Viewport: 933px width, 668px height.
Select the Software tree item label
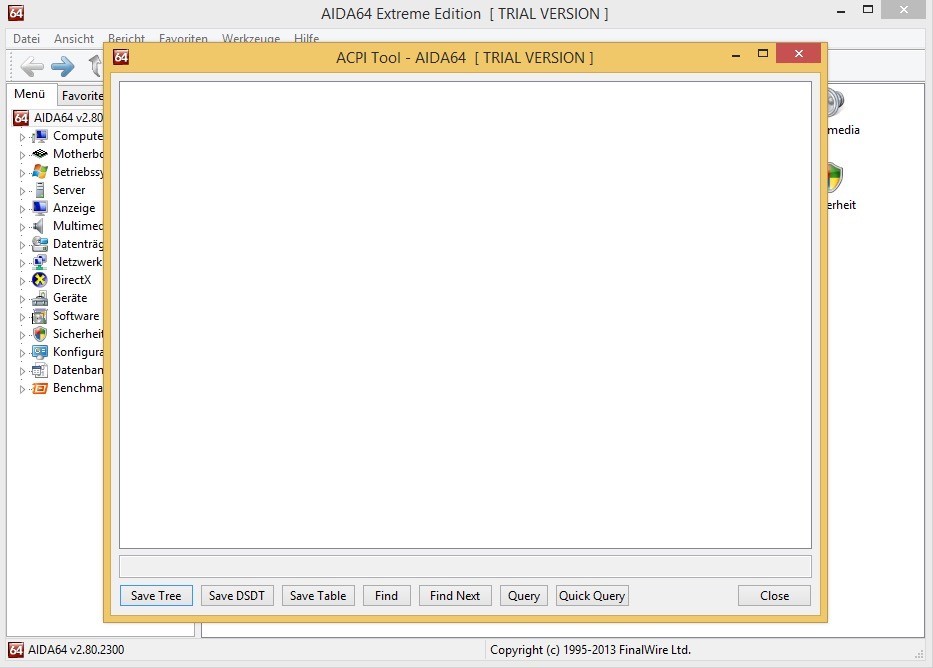click(76, 316)
